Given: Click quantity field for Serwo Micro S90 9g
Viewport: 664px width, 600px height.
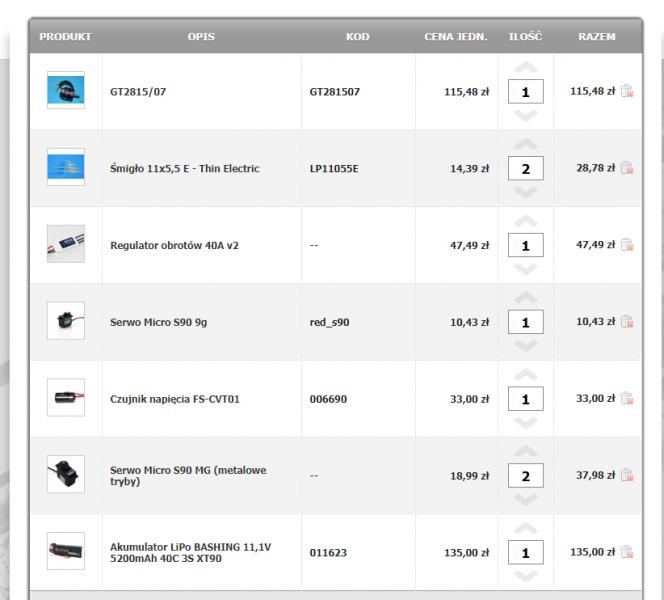Looking at the screenshot, I should [525, 323].
